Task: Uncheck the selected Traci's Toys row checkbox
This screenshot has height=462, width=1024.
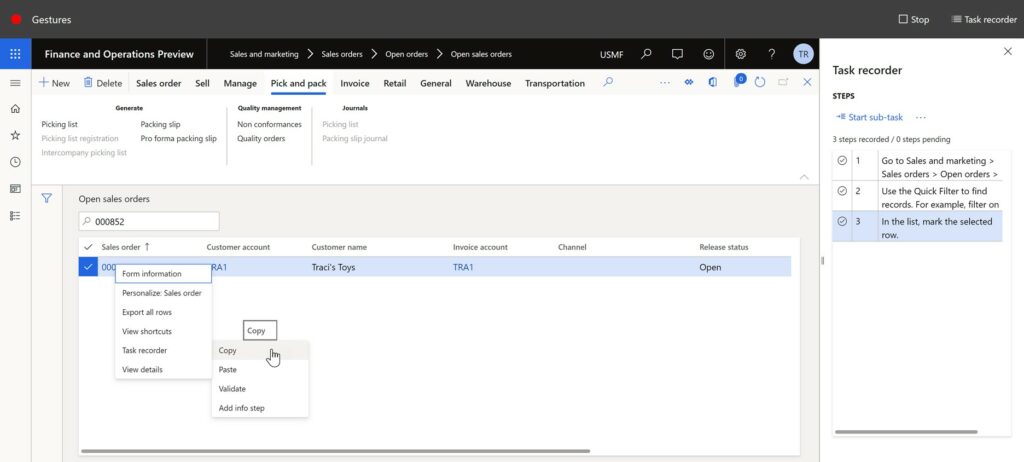Action: [x=88, y=267]
